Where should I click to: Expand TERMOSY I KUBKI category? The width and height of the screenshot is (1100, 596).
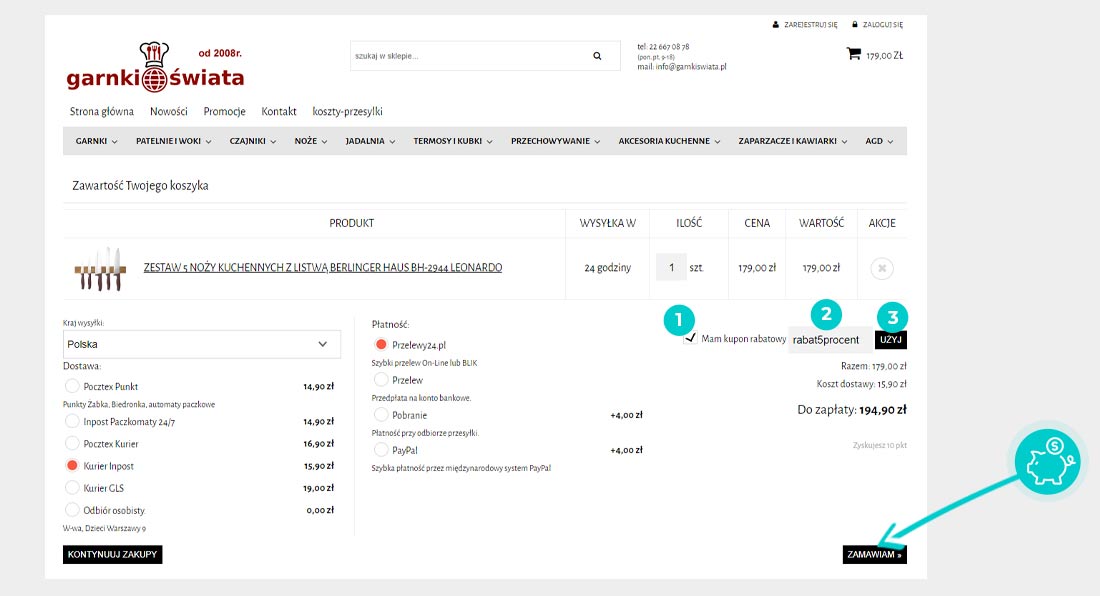tap(452, 141)
